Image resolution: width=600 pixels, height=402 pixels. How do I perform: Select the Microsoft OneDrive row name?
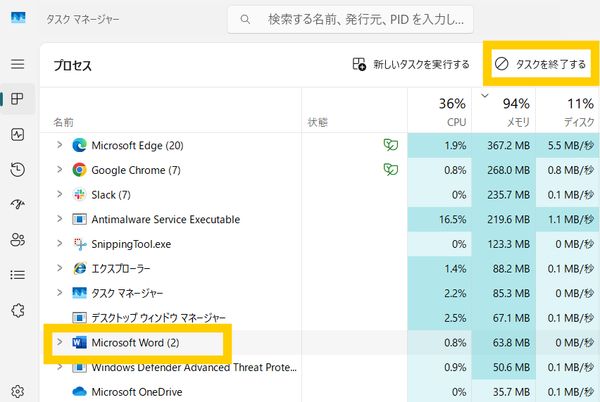tap(137, 392)
